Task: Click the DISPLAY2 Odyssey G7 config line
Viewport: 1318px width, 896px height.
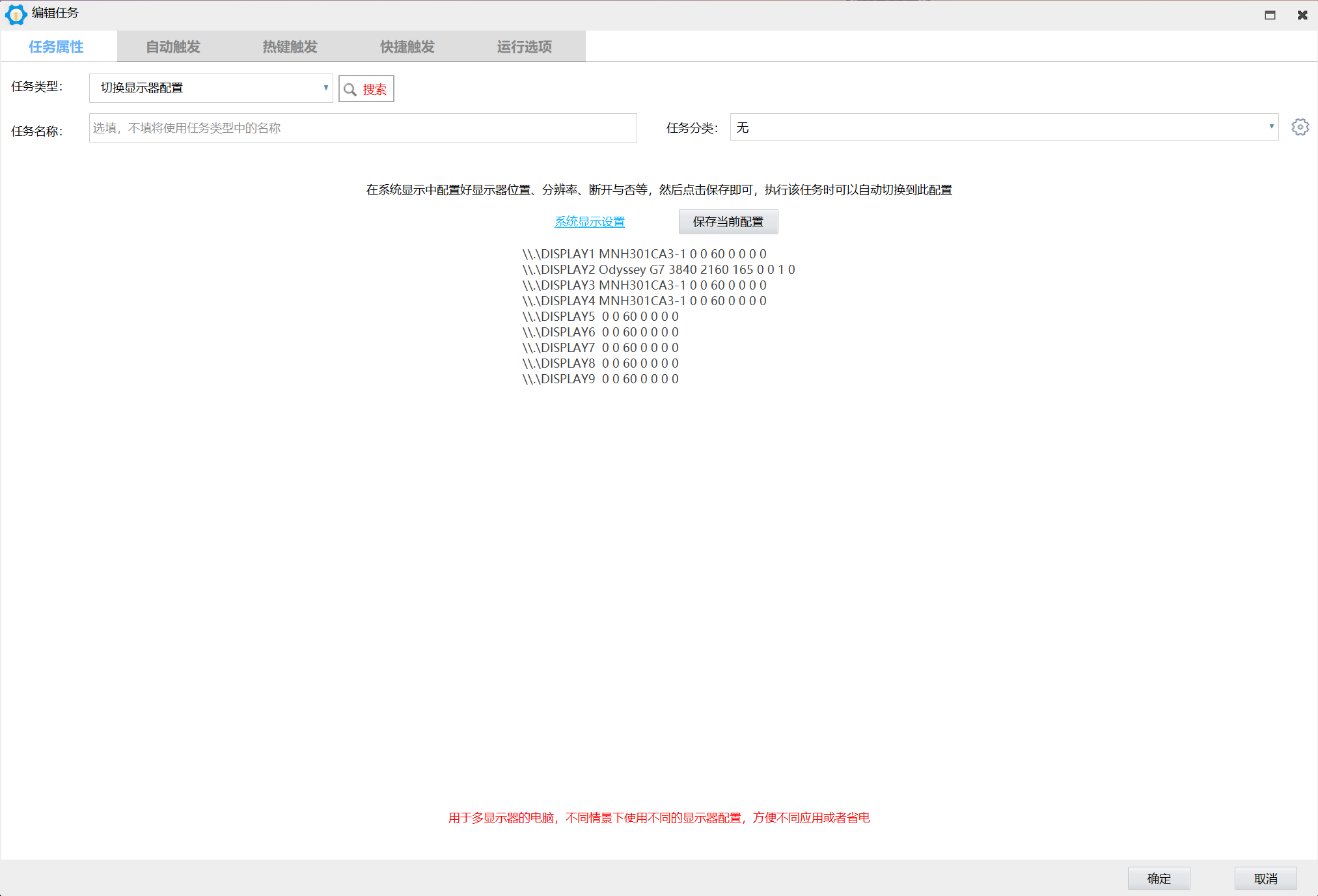Action: (x=658, y=269)
